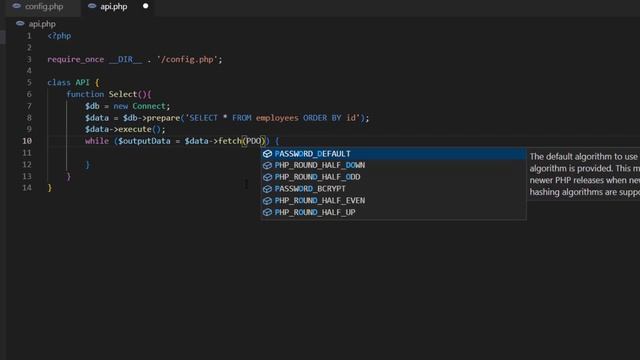
Task: Click constant icon beside PASSWORD_BCRYPT
Action: tap(267, 189)
